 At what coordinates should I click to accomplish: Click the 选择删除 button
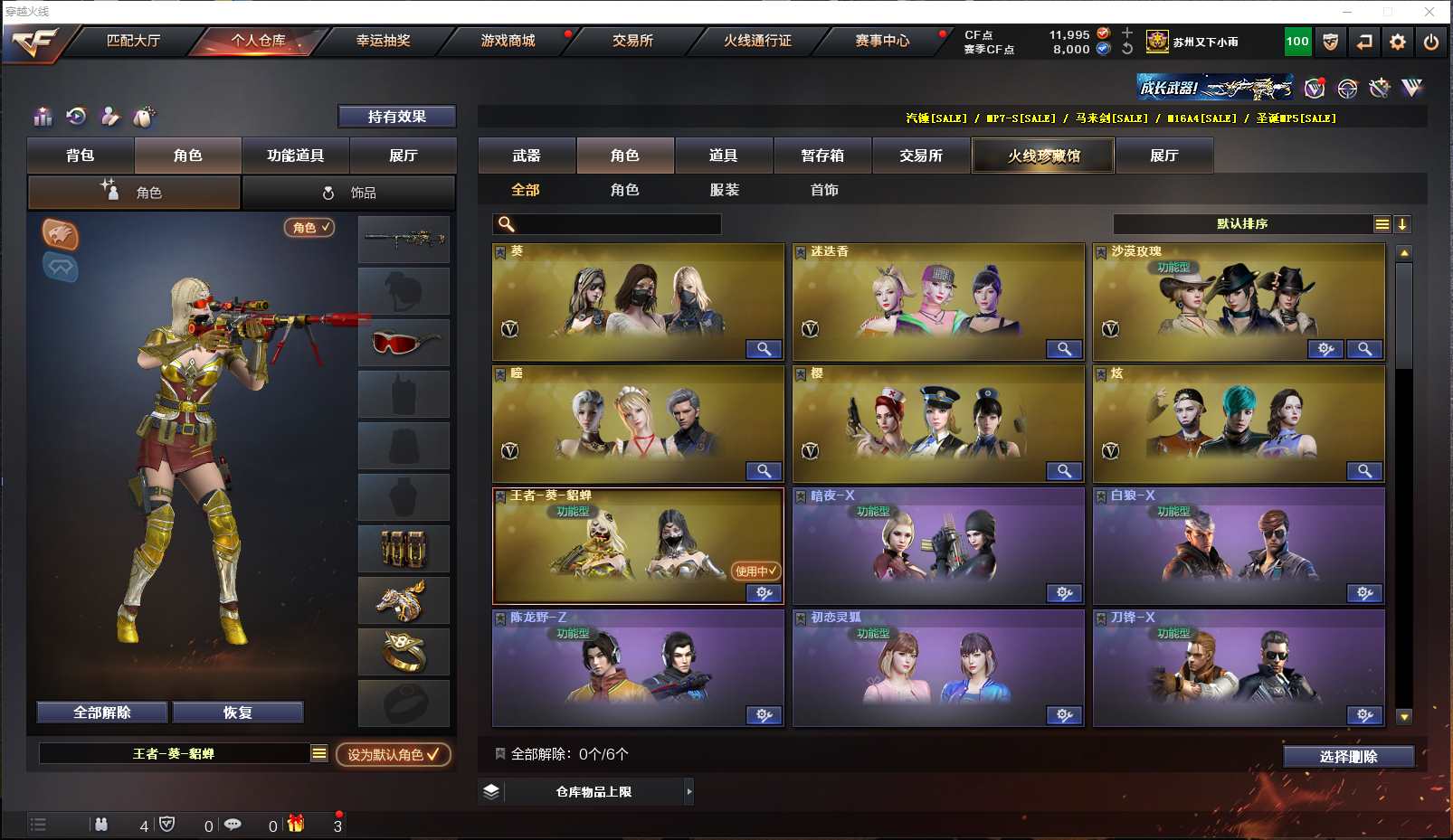click(x=1348, y=757)
